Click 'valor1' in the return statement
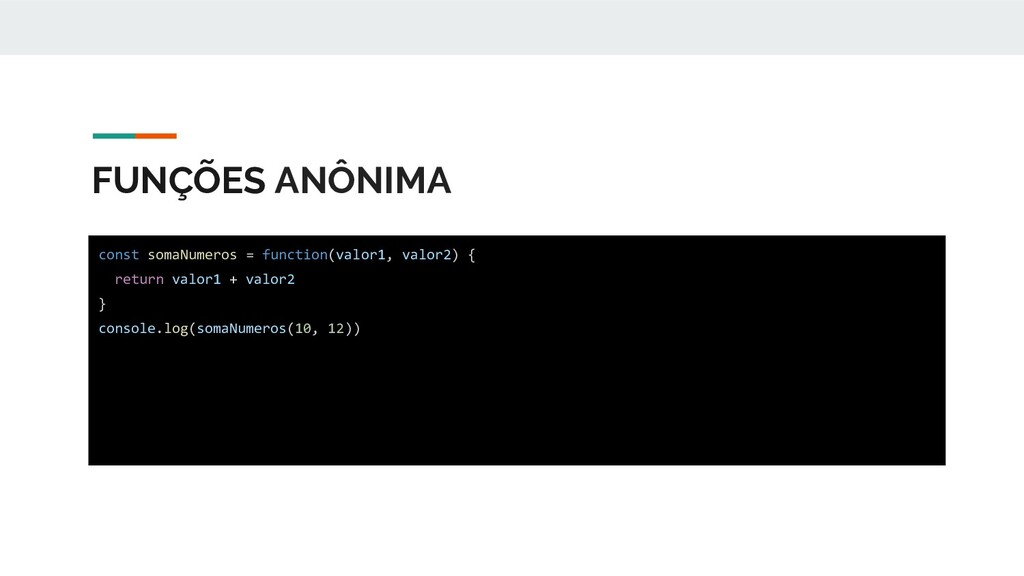 coord(197,280)
